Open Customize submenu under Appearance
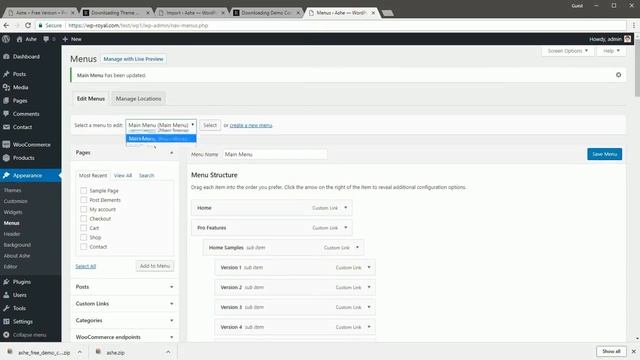Screen dimensions: 640x360 [x=16, y=201]
